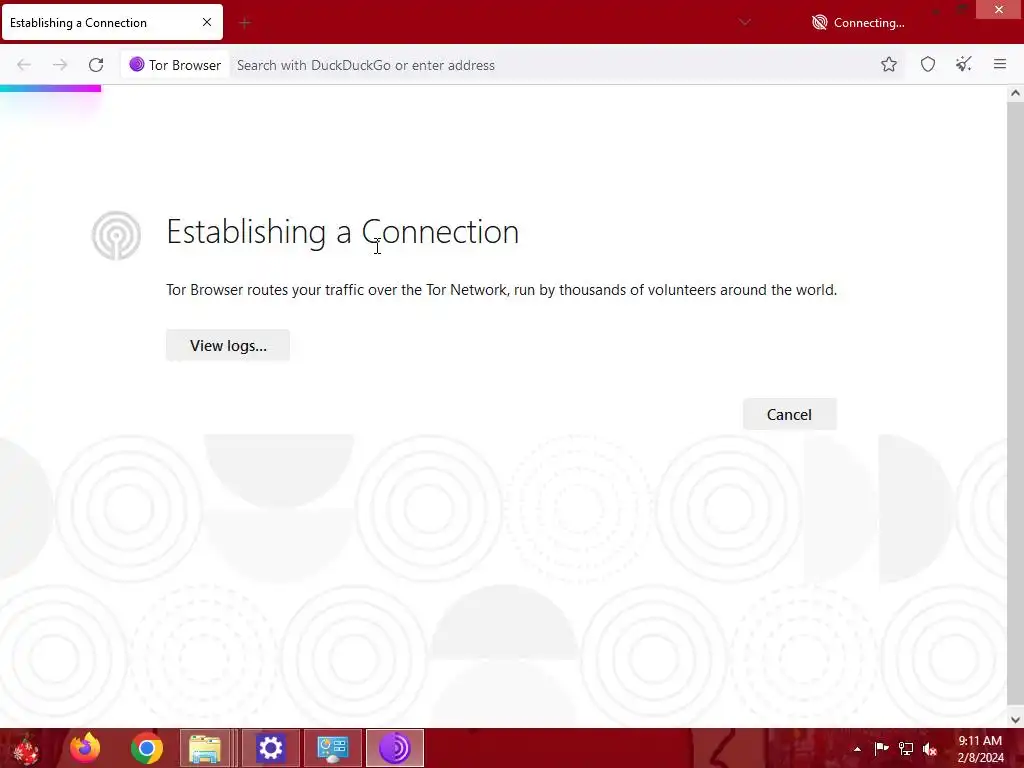Screen dimensions: 1024x768
Task: Click the forward navigation arrow
Action: tap(60, 65)
